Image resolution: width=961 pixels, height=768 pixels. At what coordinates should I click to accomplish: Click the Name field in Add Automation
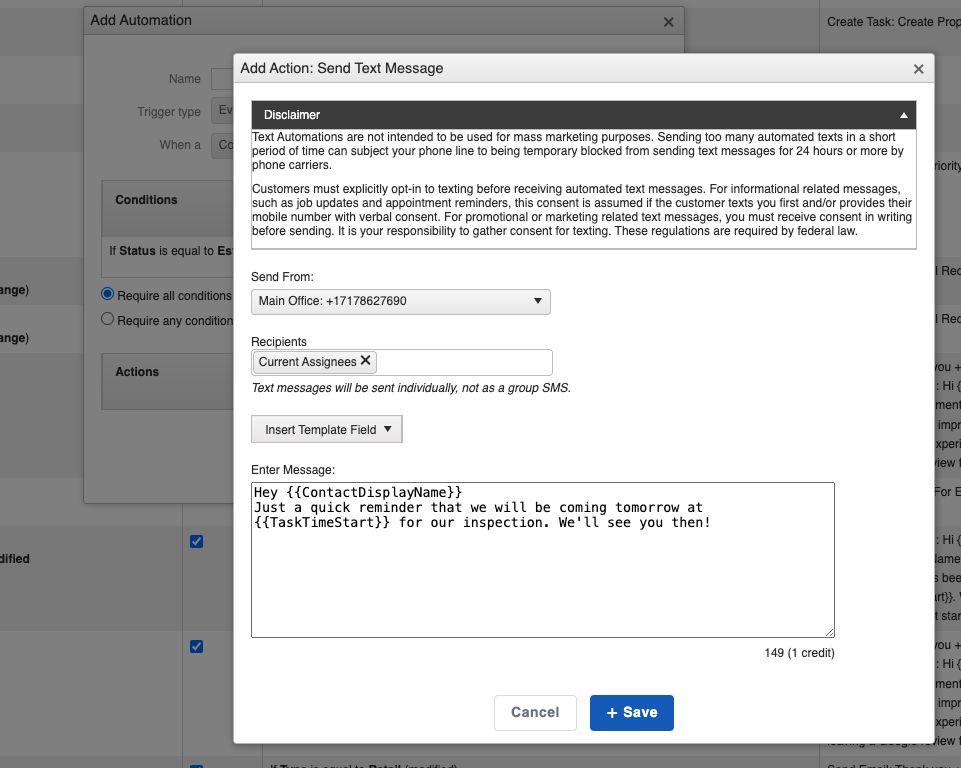click(222, 79)
